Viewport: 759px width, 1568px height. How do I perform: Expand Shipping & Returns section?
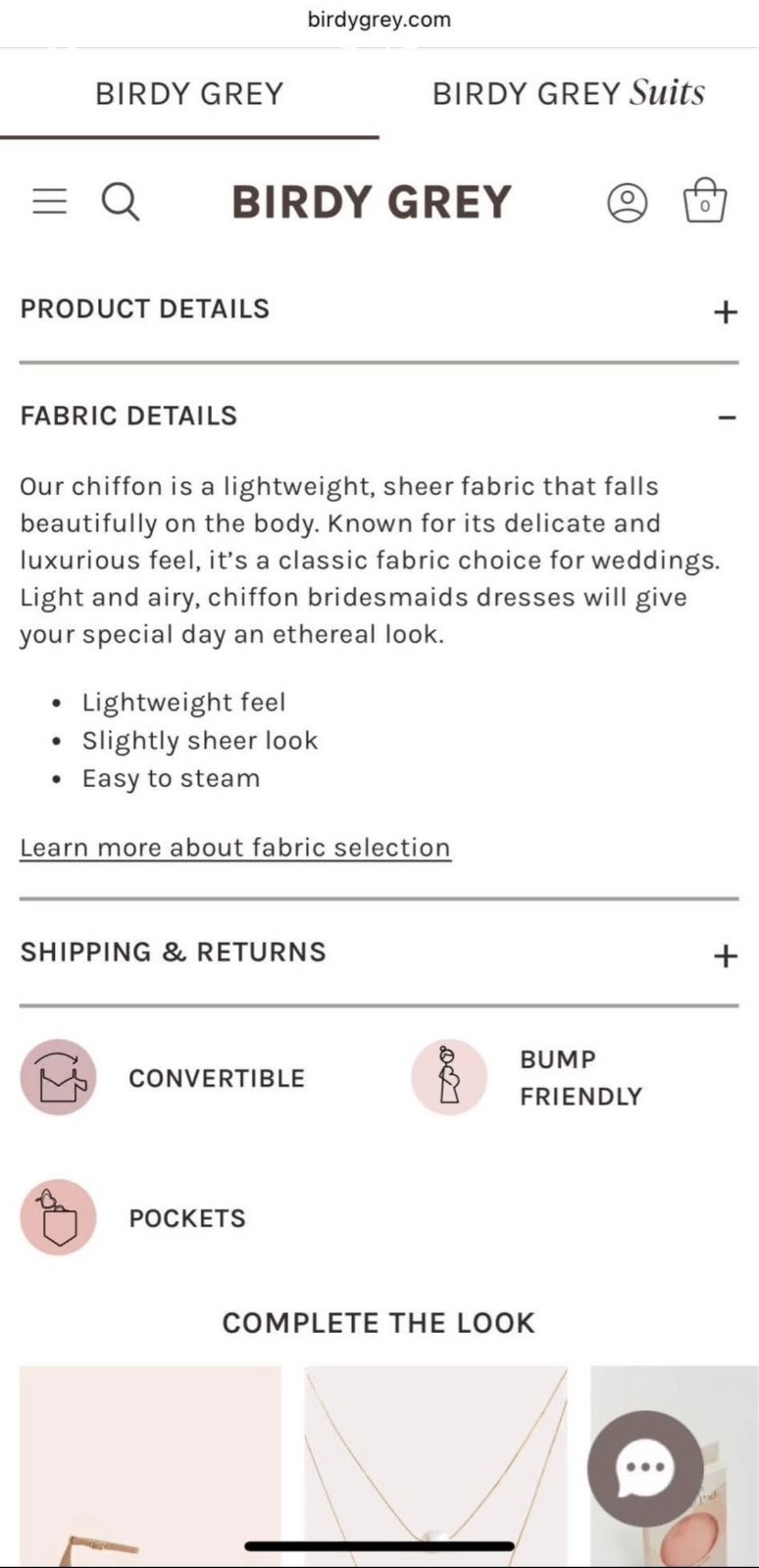tap(725, 955)
